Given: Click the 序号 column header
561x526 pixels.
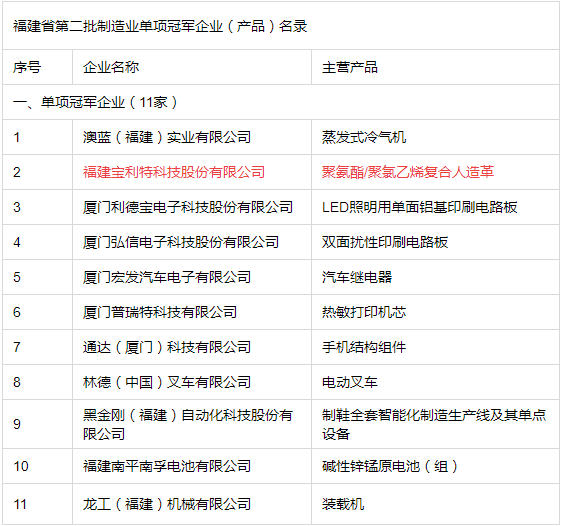Looking at the screenshot, I should coord(27,67).
